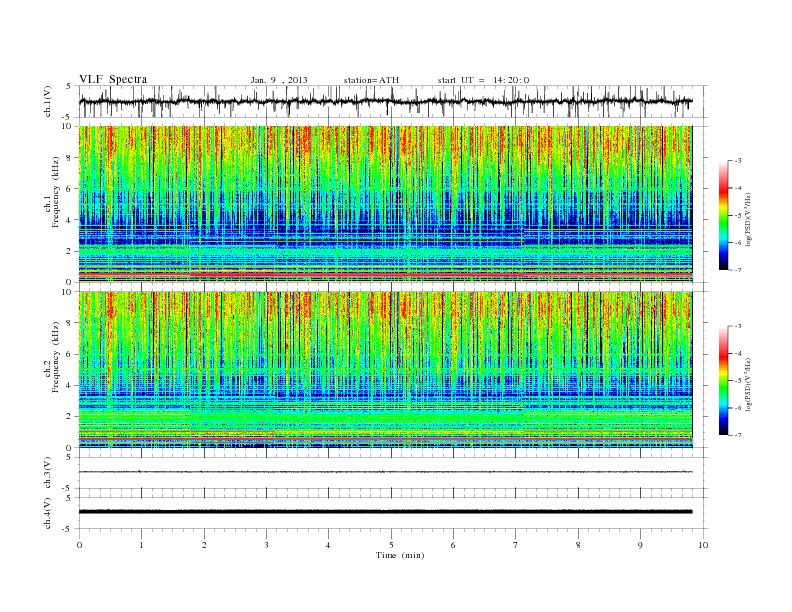This screenshot has width=792, height=612.
Task: Click the "ch.3(V)" waveform axis label
Action: (48, 473)
